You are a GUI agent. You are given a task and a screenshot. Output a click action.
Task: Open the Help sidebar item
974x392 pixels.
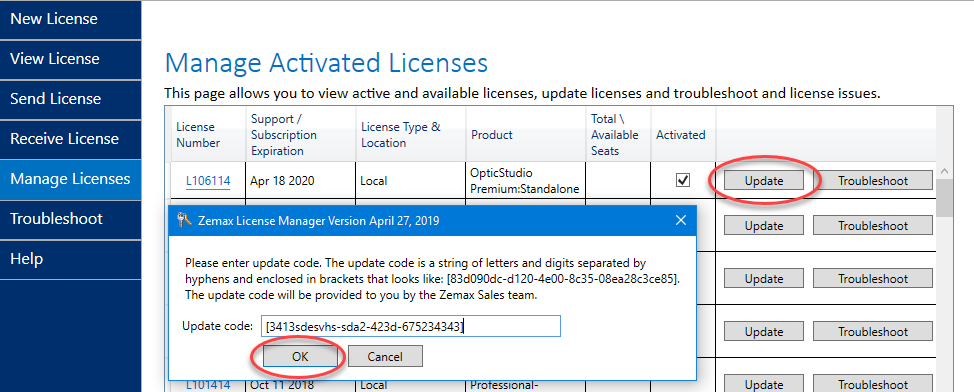click(70, 258)
